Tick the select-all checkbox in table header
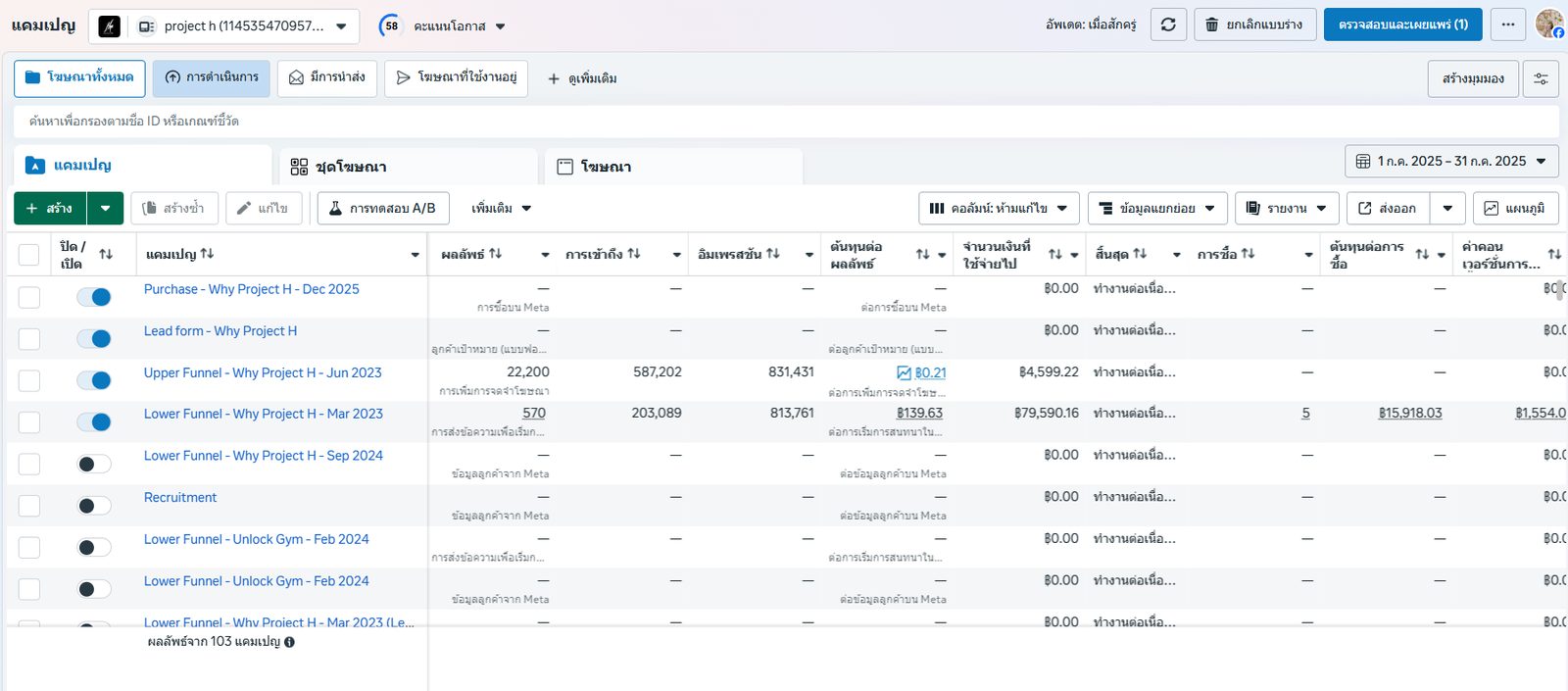This screenshot has height=691, width=1568. click(x=29, y=255)
